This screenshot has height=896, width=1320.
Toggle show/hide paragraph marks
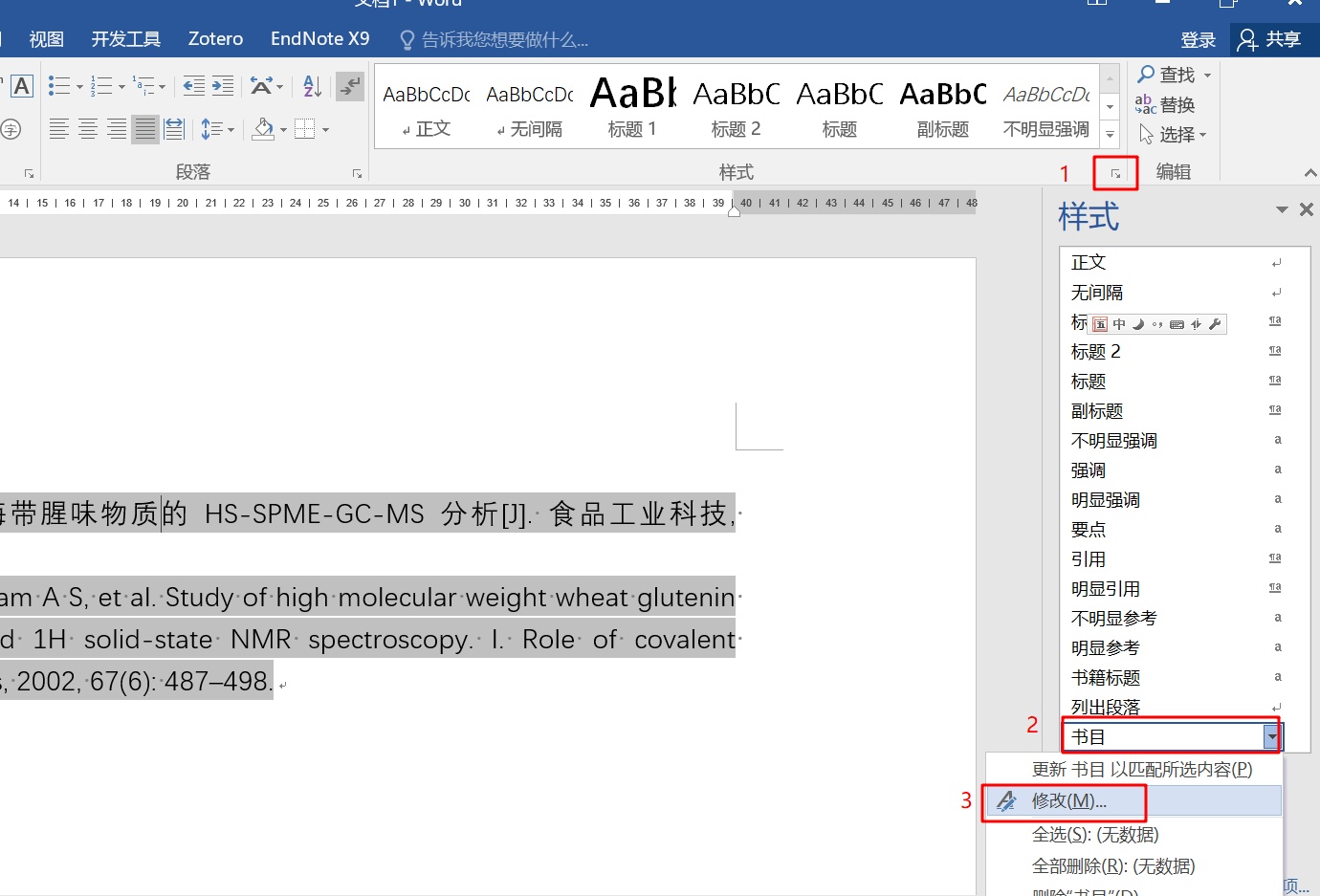(351, 86)
